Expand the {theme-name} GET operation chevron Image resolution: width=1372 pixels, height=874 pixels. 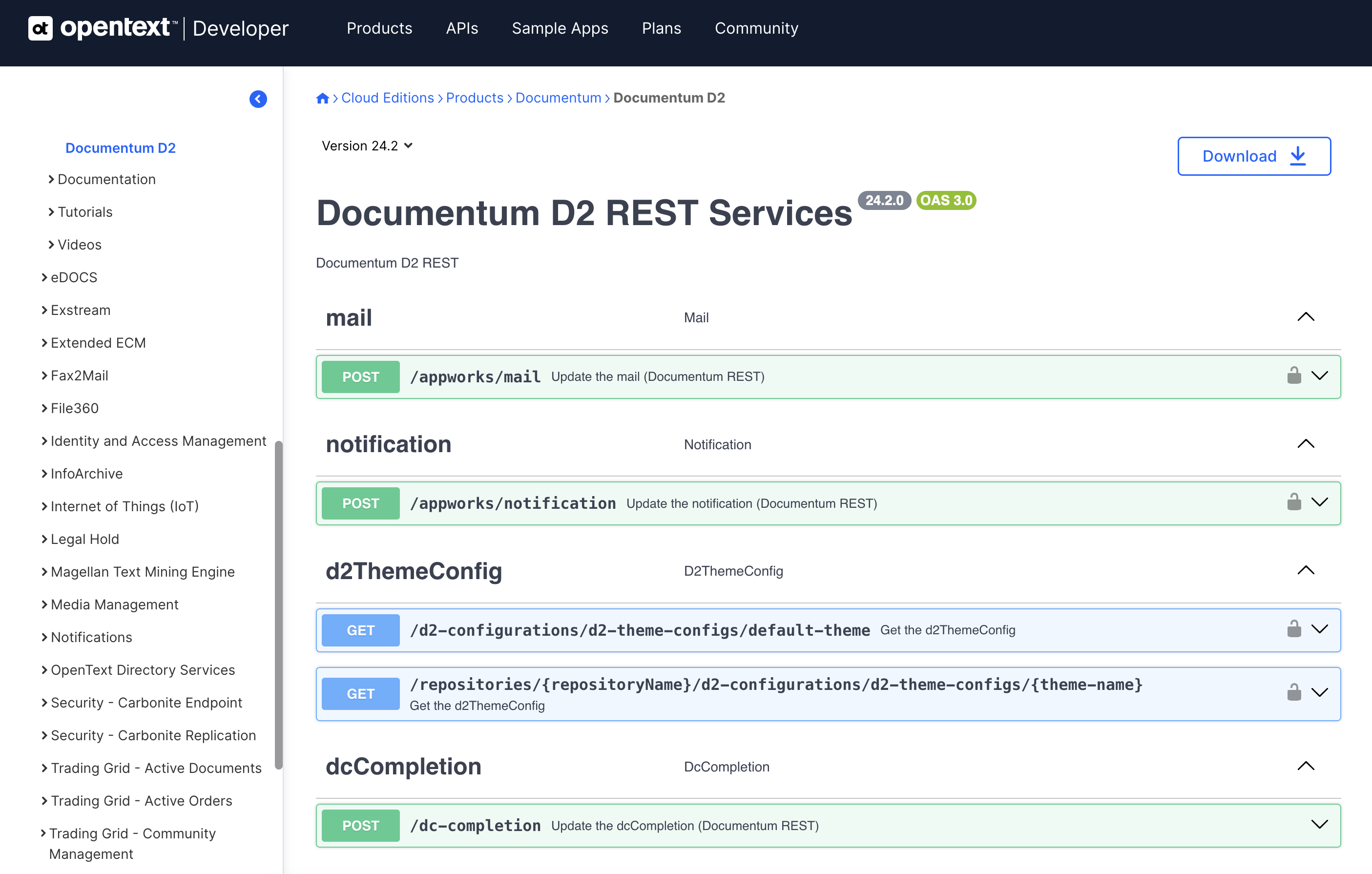click(x=1320, y=692)
